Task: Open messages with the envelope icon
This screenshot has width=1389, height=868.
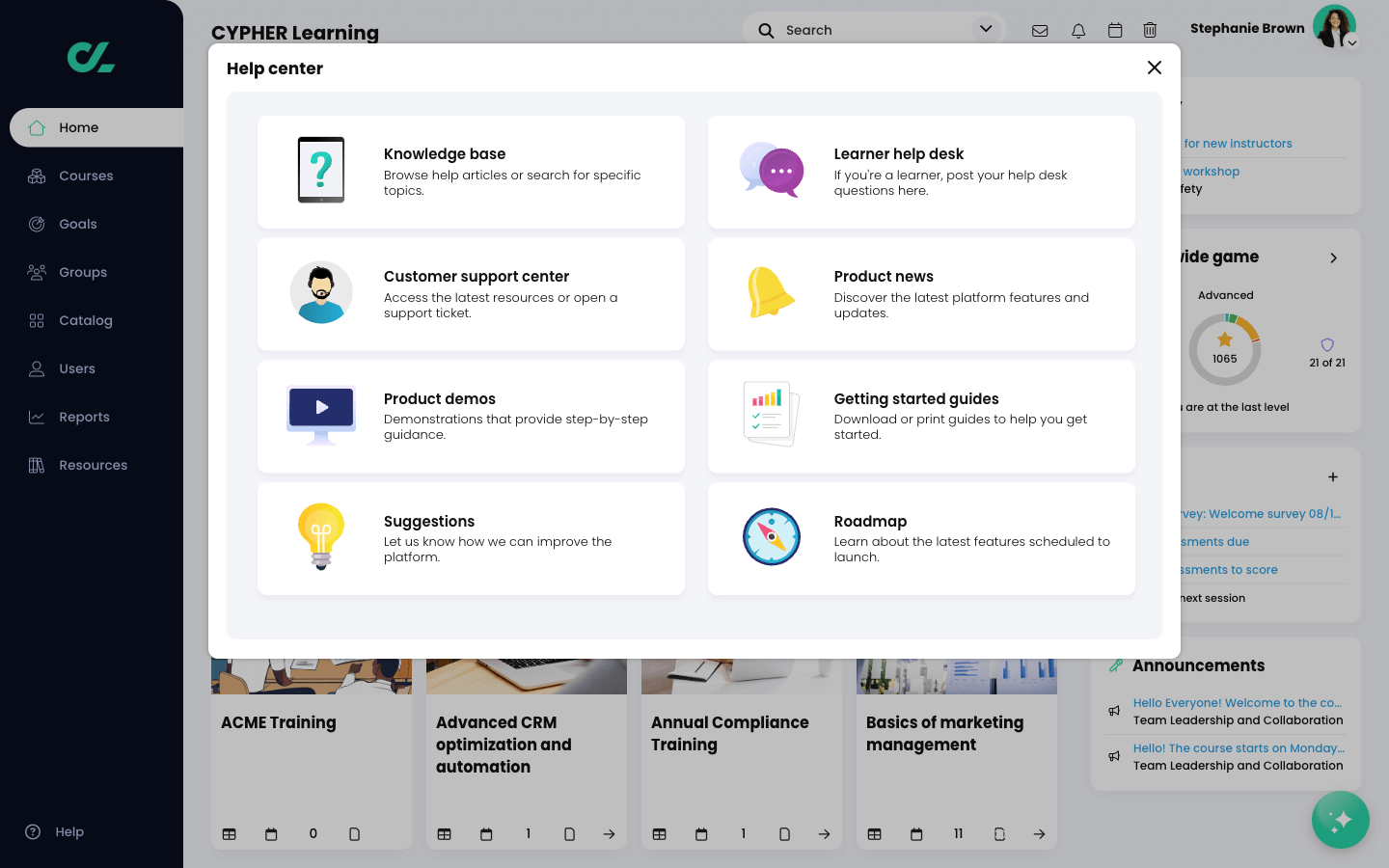Action: 1040,31
